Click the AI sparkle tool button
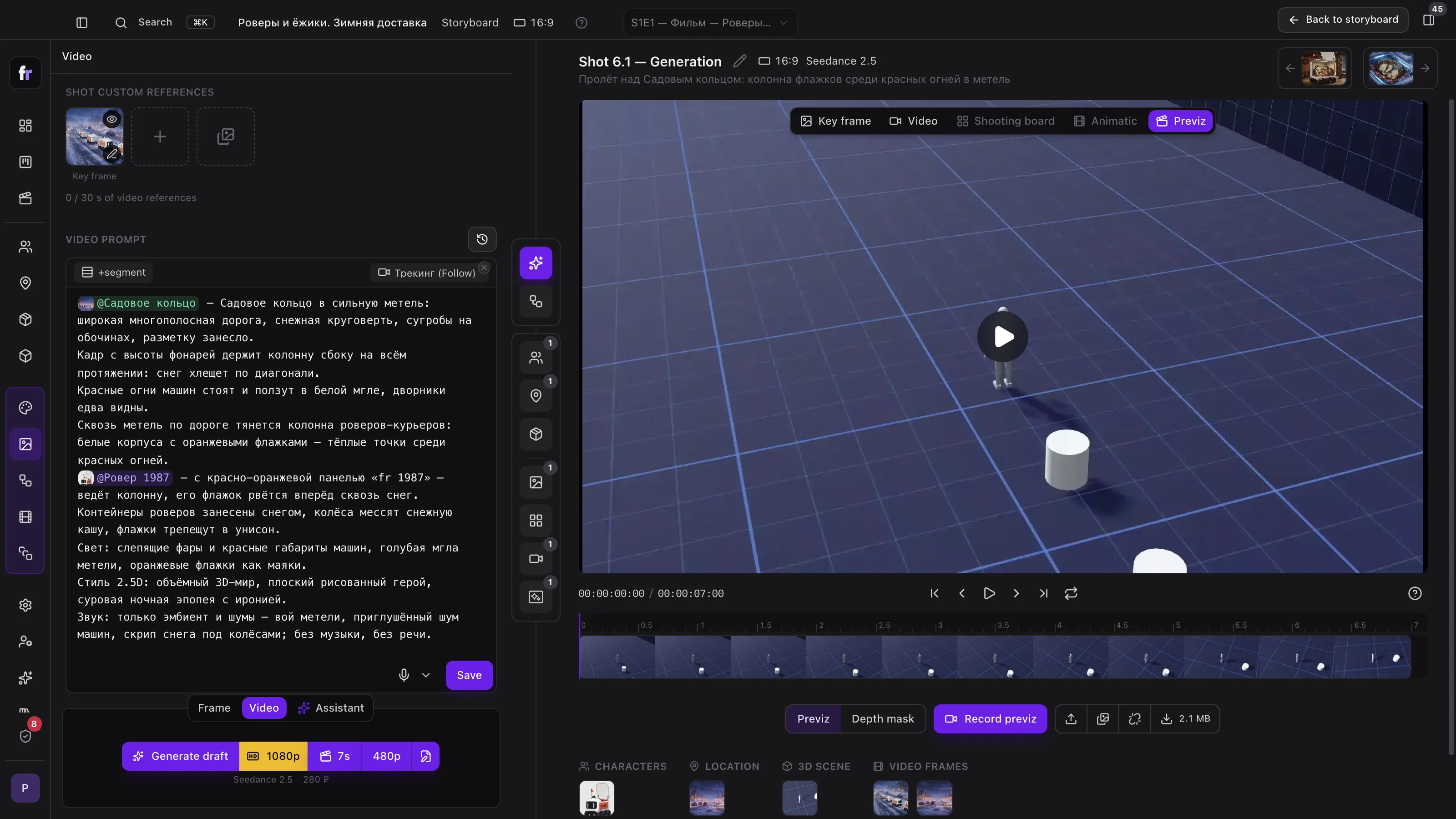The image size is (1456, 819). tap(535, 263)
